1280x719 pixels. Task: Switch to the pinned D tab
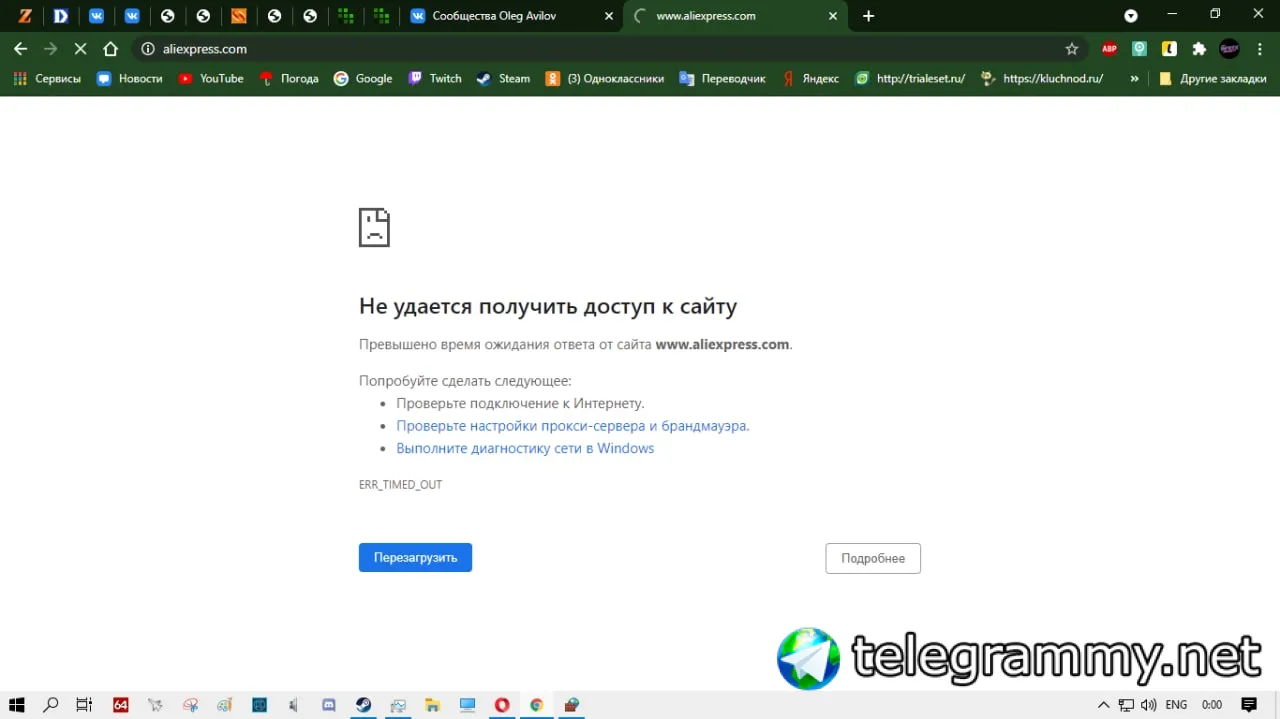(61, 16)
